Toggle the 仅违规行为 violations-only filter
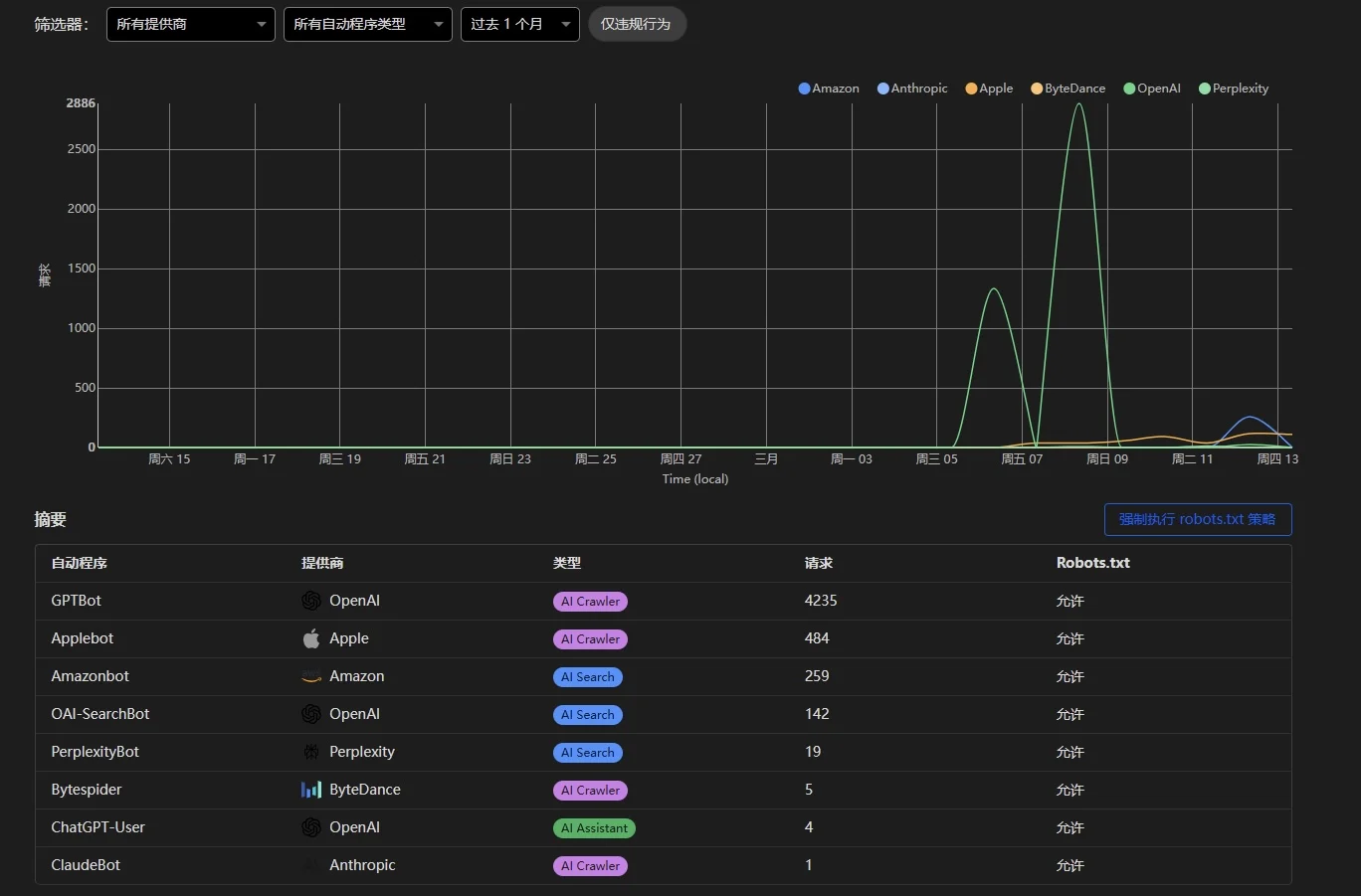This screenshot has height=896, width=1361. point(637,24)
